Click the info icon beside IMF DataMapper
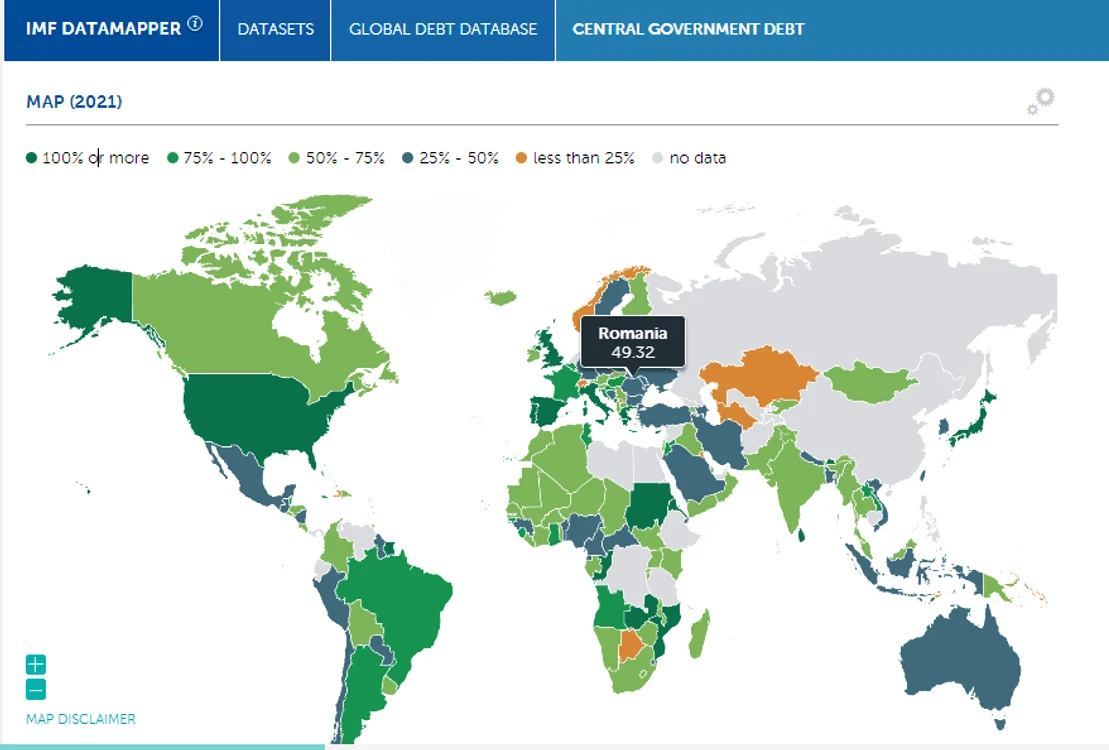Image resolution: width=1109 pixels, height=750 pixels. (x=194, y=23)
